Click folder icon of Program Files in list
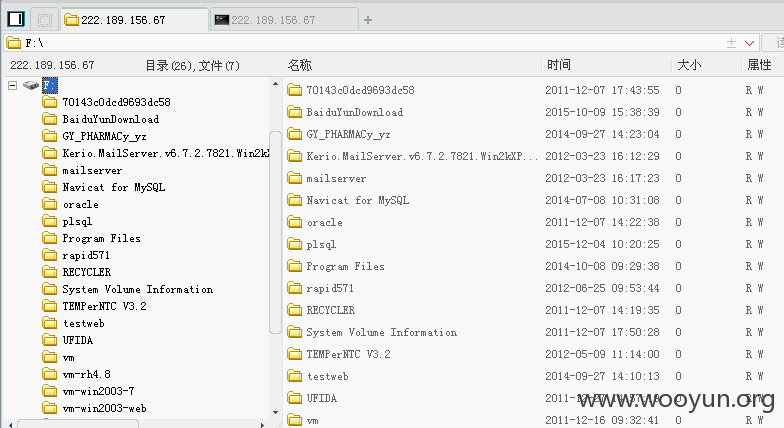 [294, 266]
